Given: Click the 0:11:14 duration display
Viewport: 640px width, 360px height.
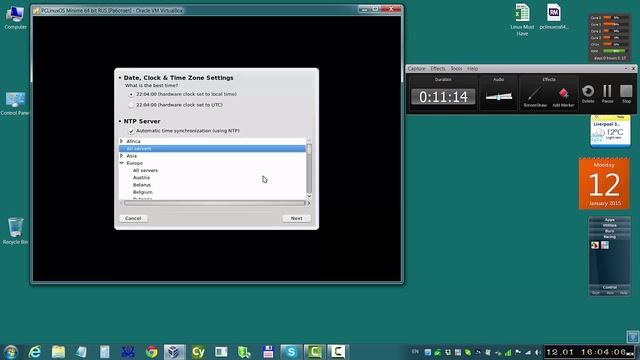Looking at the screenshot, I should click(443, 97).
